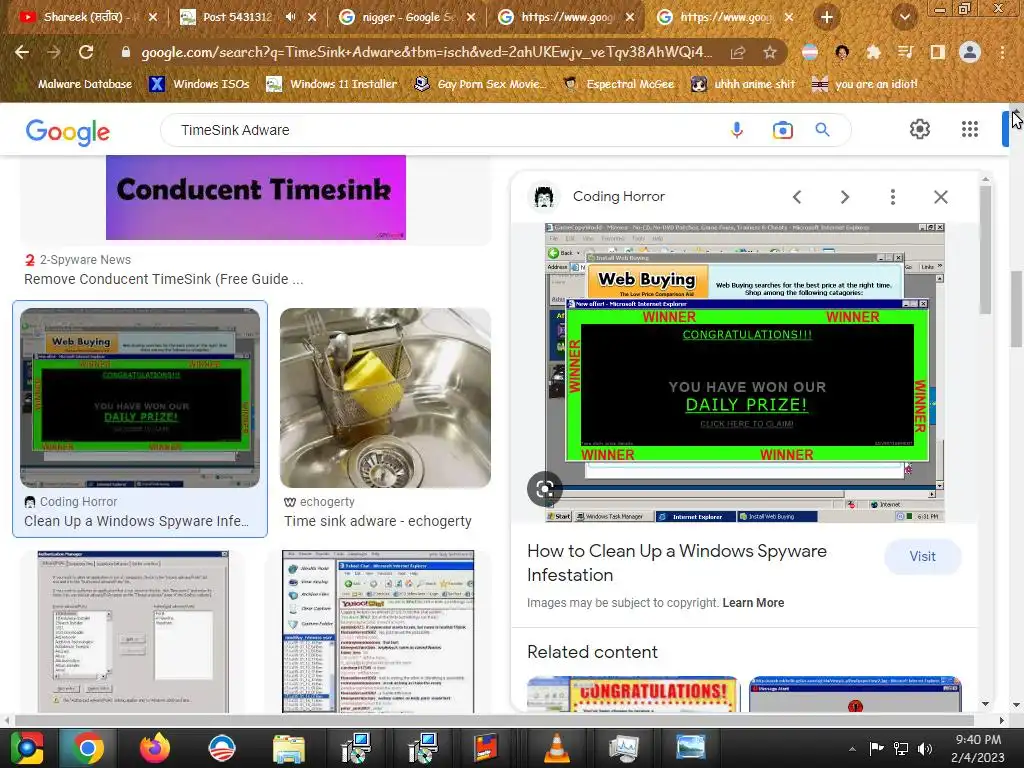Open clock showing 9:40 PM
This screenshot has width=1024, height=768.
point(978,748)
